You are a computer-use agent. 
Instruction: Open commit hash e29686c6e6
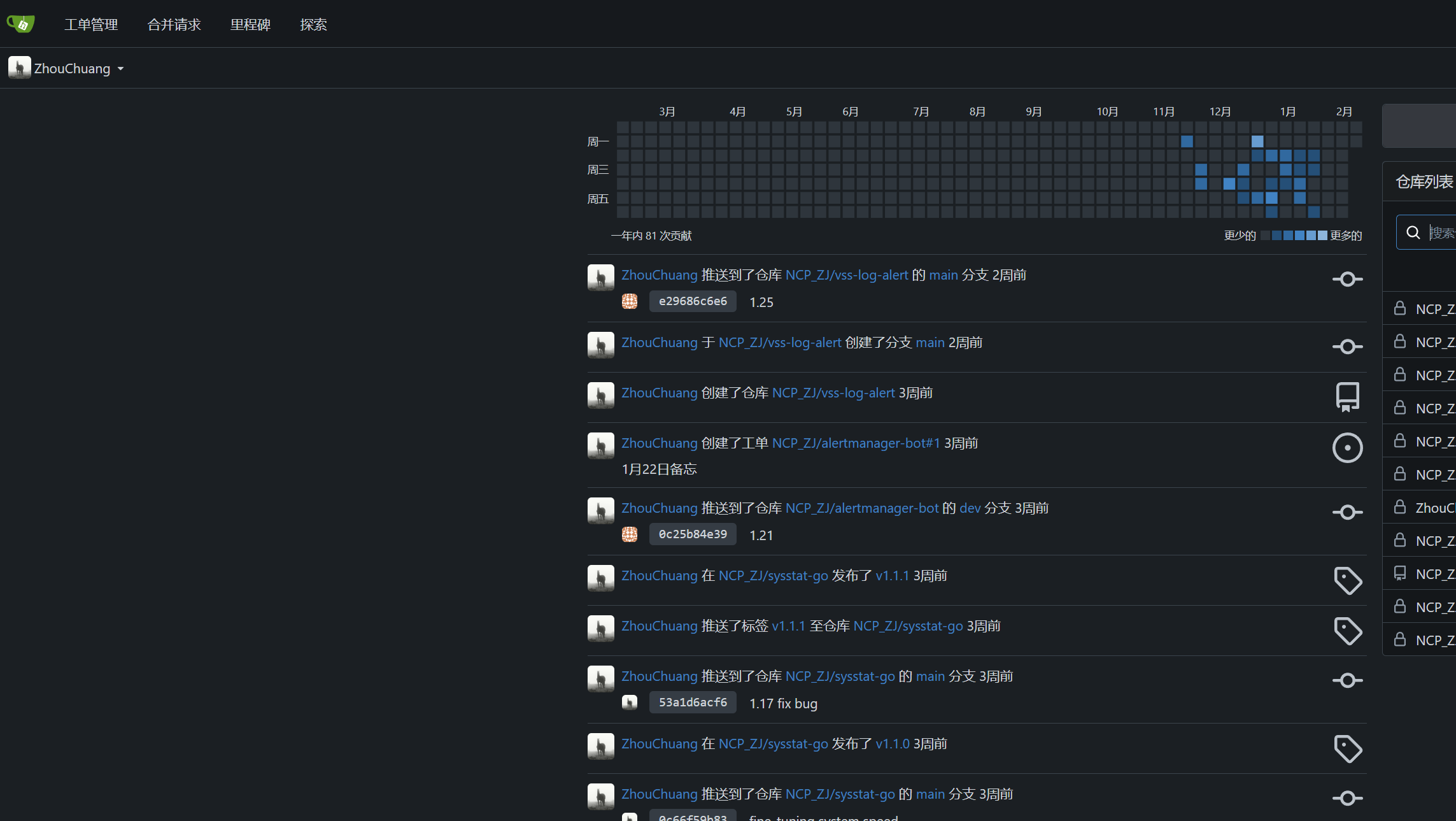coord(693,301)
